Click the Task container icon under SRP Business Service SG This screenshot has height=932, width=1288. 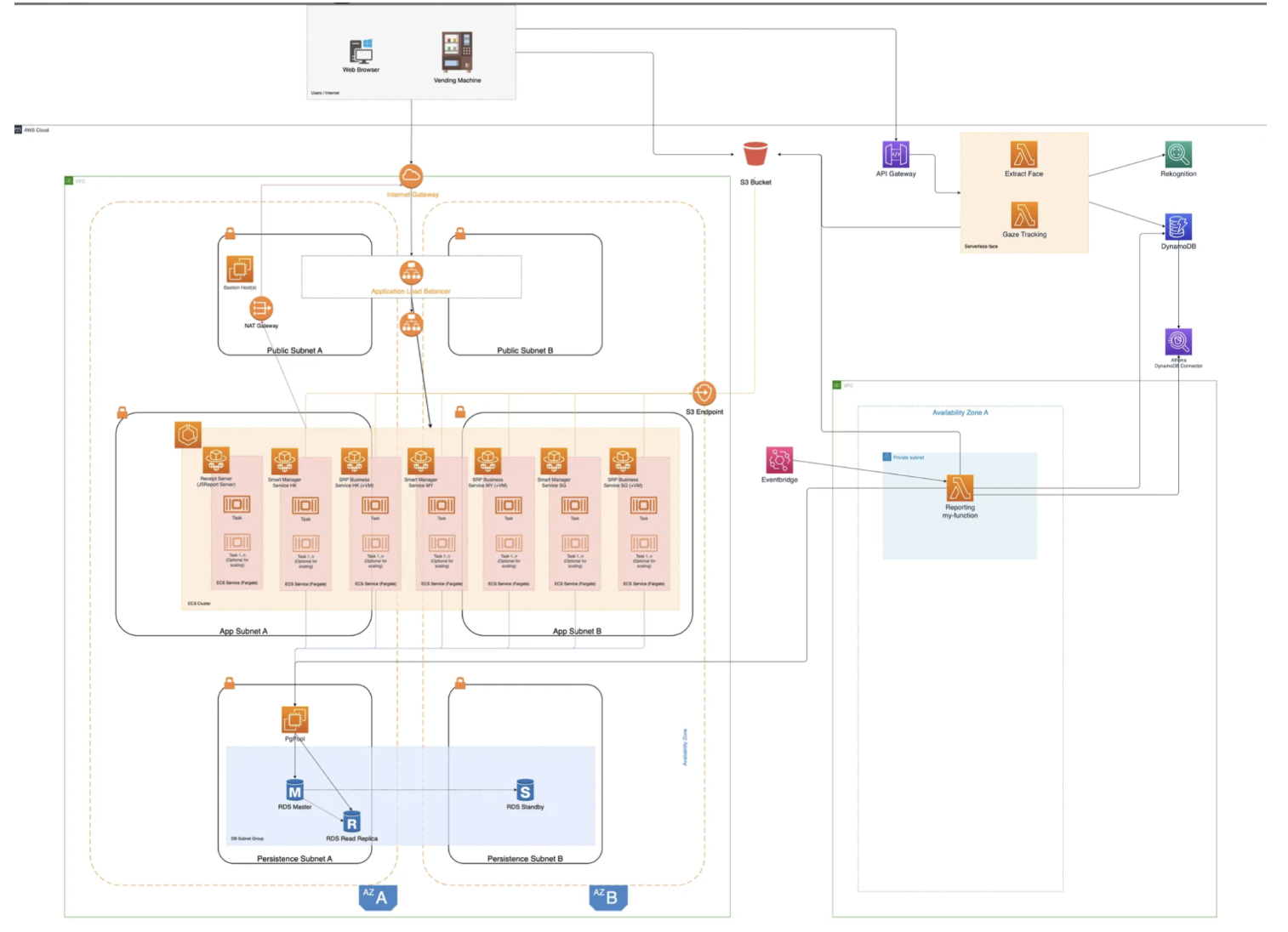click(x=644, y=505)
